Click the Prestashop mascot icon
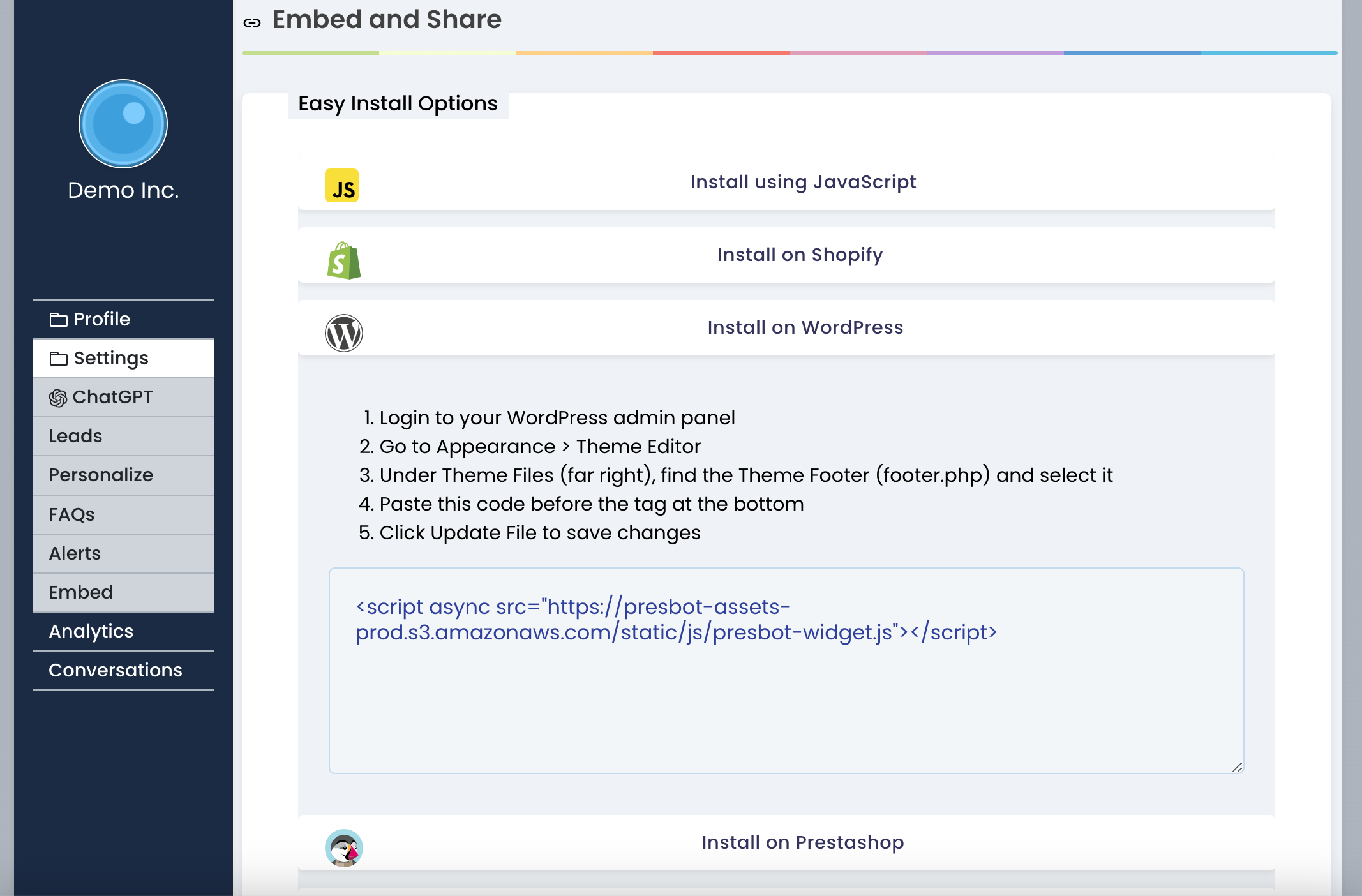This screenshot has height=896, width=1362. pos(344,847)
